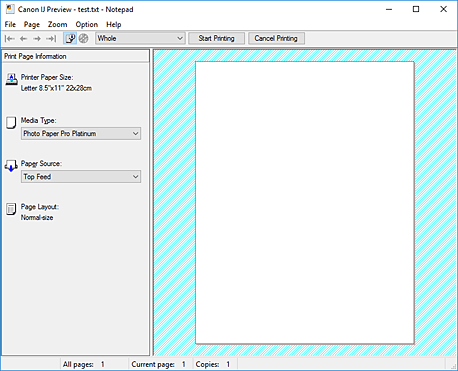Open the File menu
458x371 pixels.
pyautogui.click(x=10, y=24)
